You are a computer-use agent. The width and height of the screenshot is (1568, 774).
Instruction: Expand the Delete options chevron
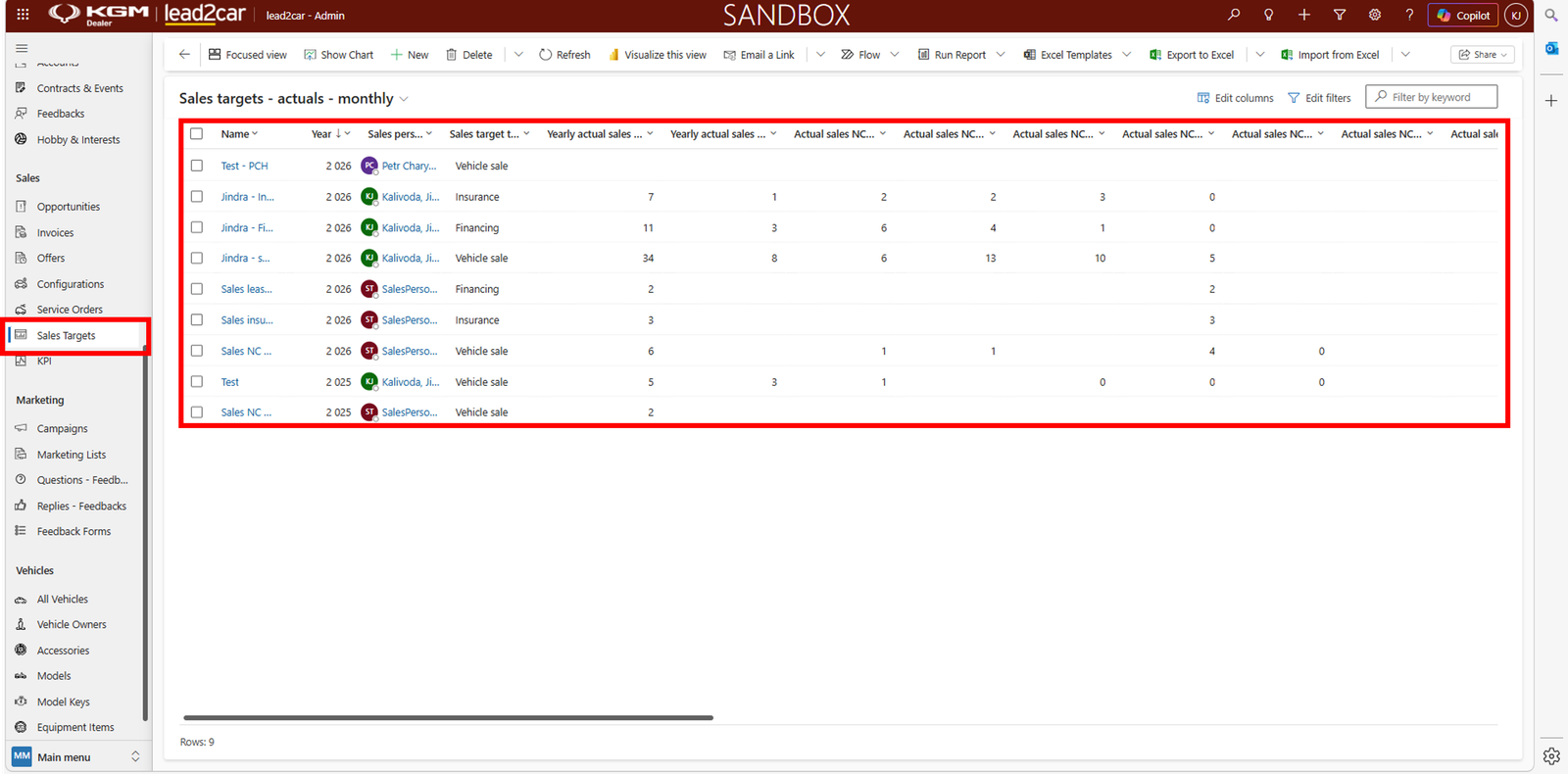point(518,55)
